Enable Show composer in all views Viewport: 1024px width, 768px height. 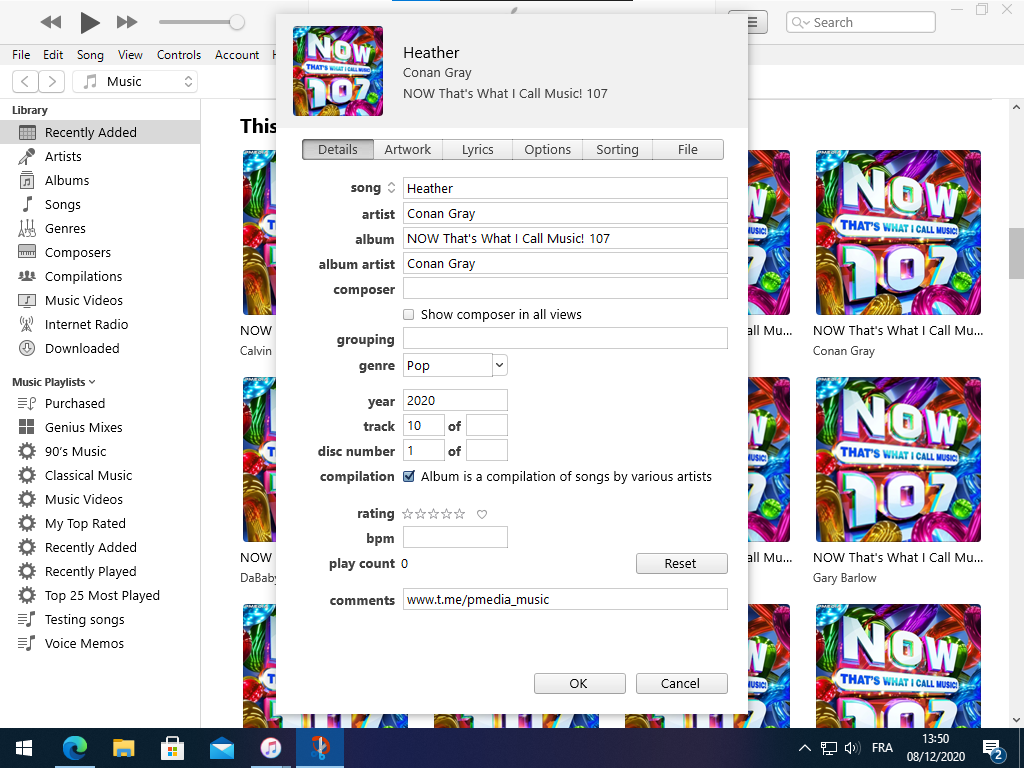pyautogui.click(x=409, y=315)
